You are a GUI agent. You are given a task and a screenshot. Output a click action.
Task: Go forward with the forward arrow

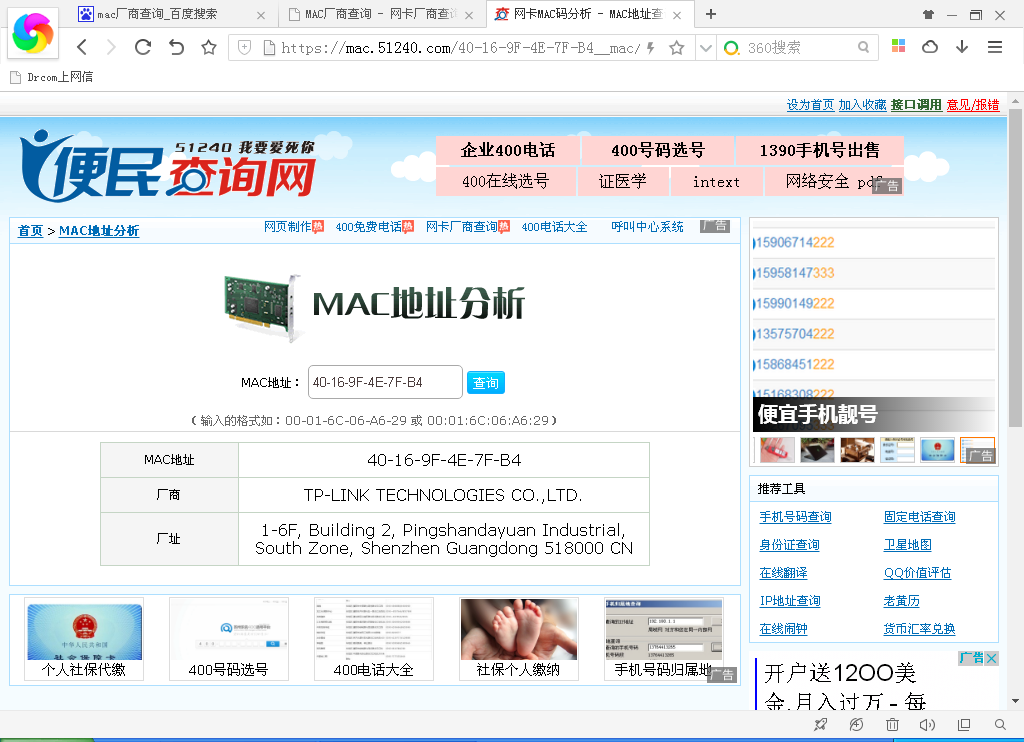112,47
